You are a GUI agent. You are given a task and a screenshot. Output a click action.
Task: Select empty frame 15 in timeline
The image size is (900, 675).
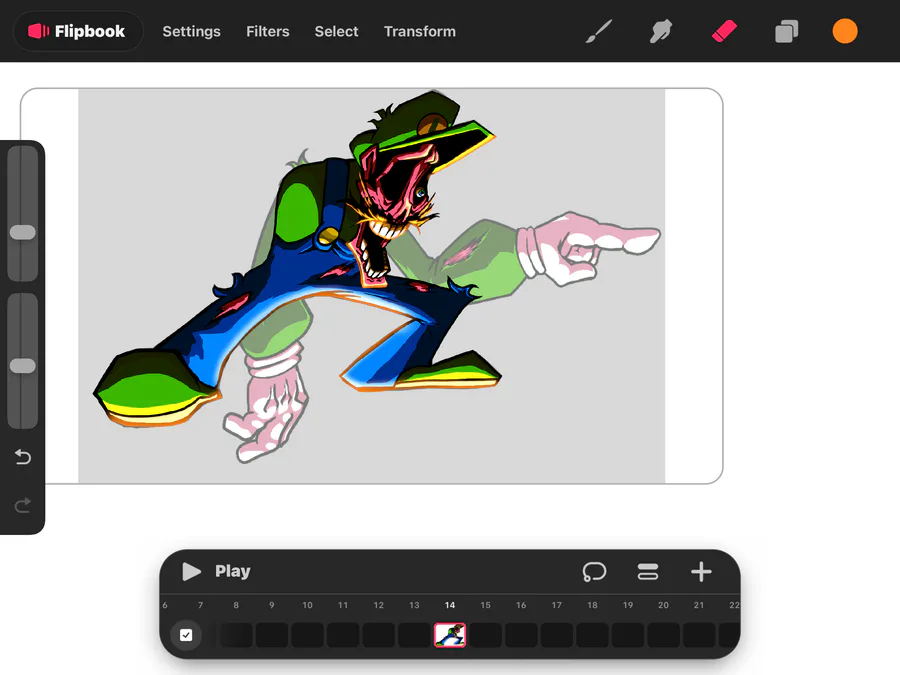tap(486, 635)
